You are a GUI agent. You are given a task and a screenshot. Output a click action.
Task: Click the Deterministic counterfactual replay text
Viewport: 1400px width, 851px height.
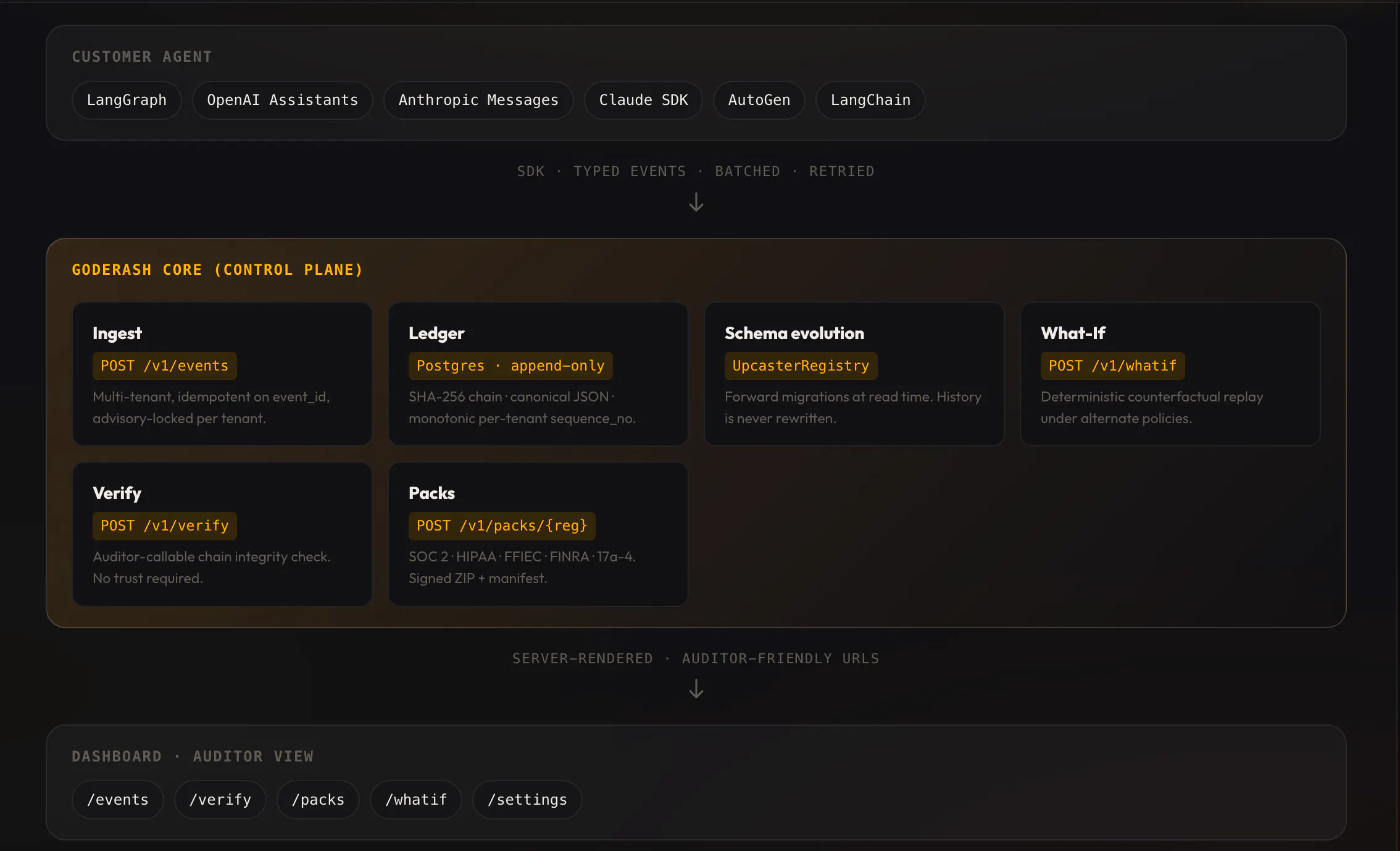1152,408
